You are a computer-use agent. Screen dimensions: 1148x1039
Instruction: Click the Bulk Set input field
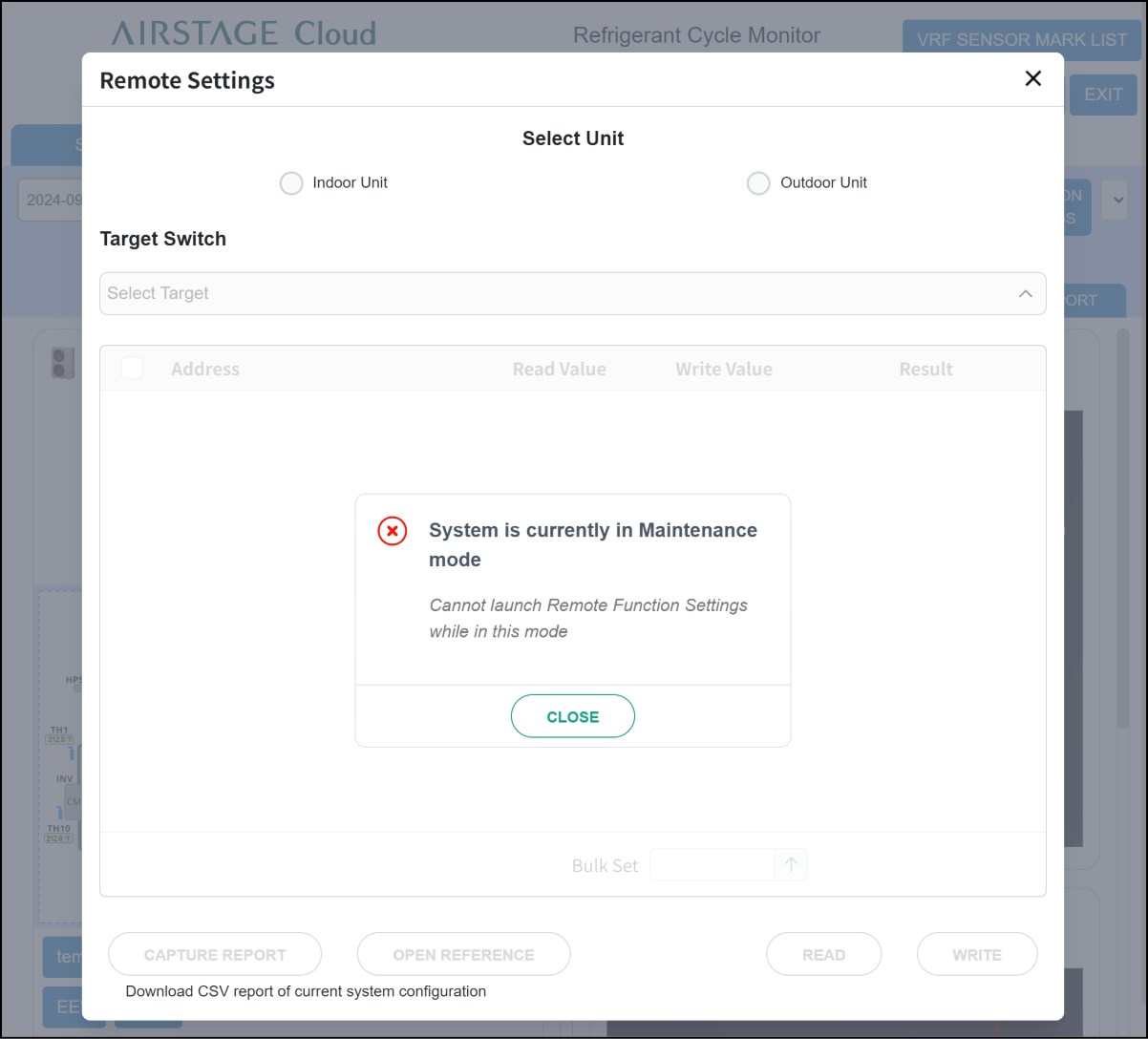[x=712, y=865]
